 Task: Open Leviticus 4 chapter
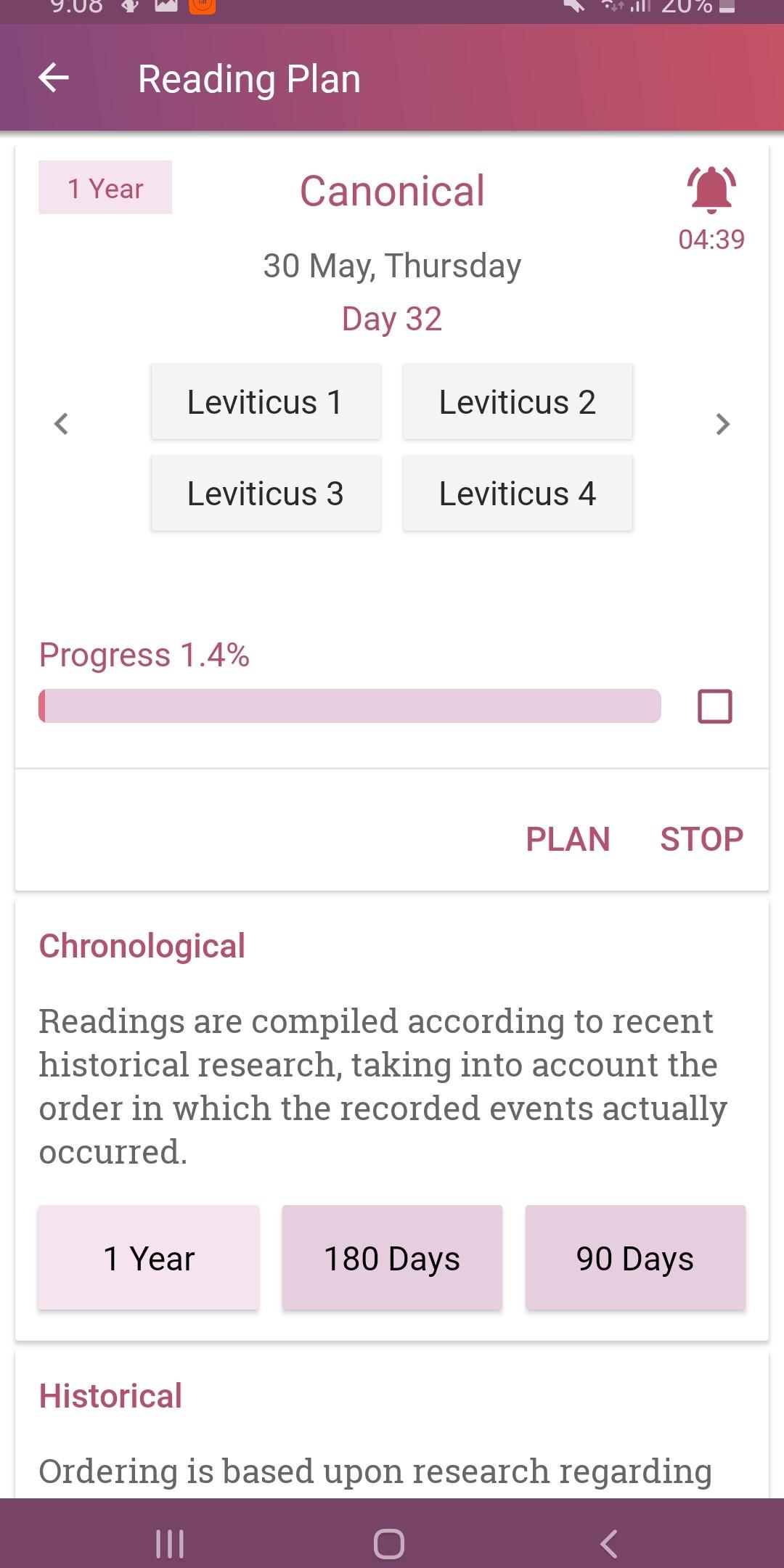coord(518,494)
